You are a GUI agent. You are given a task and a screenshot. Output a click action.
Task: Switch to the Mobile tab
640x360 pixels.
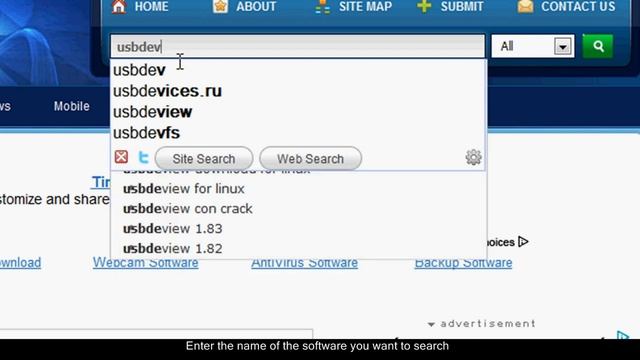[71, 106]
